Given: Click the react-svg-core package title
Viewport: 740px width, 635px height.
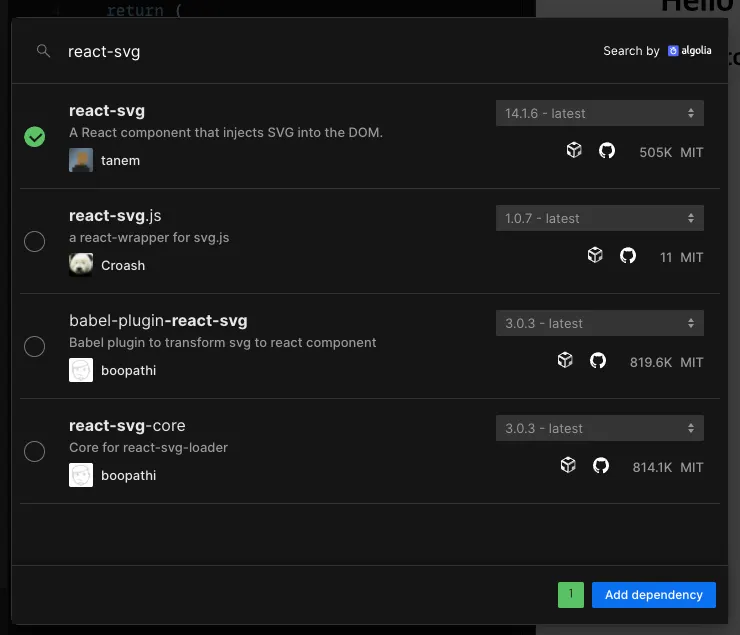Looking at the screenshot, I should 127,426.
